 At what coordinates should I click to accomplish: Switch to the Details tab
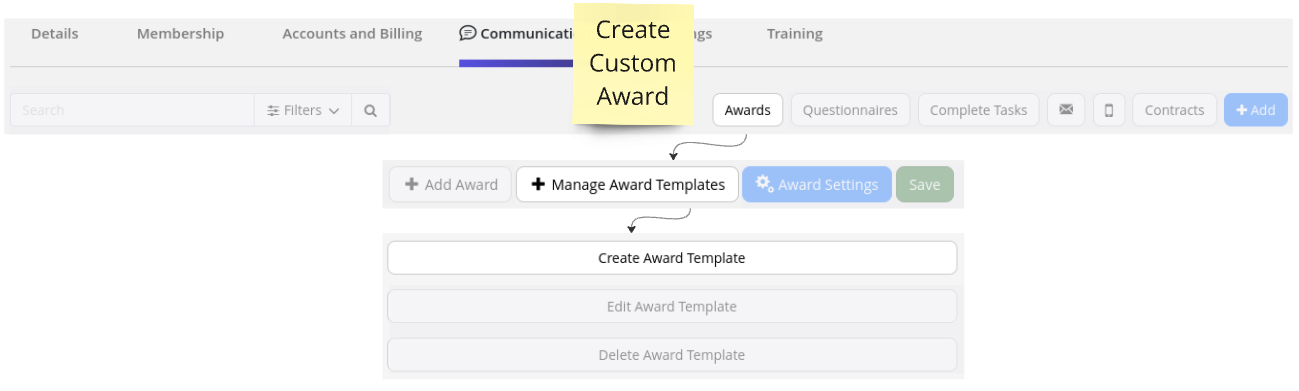(x=54, y=34)
